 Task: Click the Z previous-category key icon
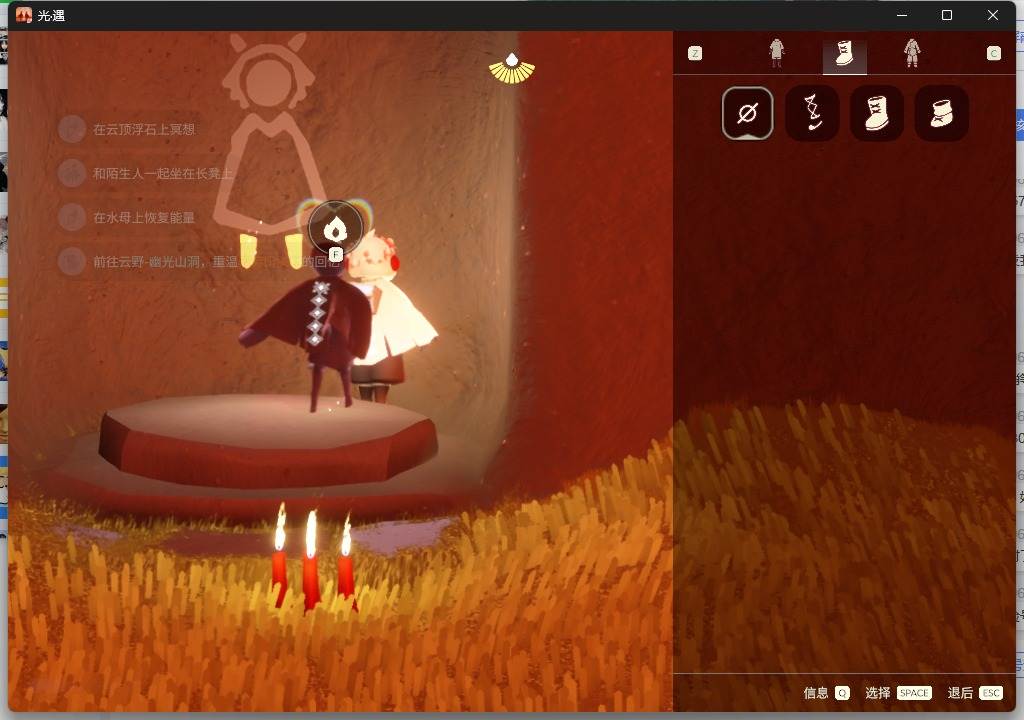695,54
